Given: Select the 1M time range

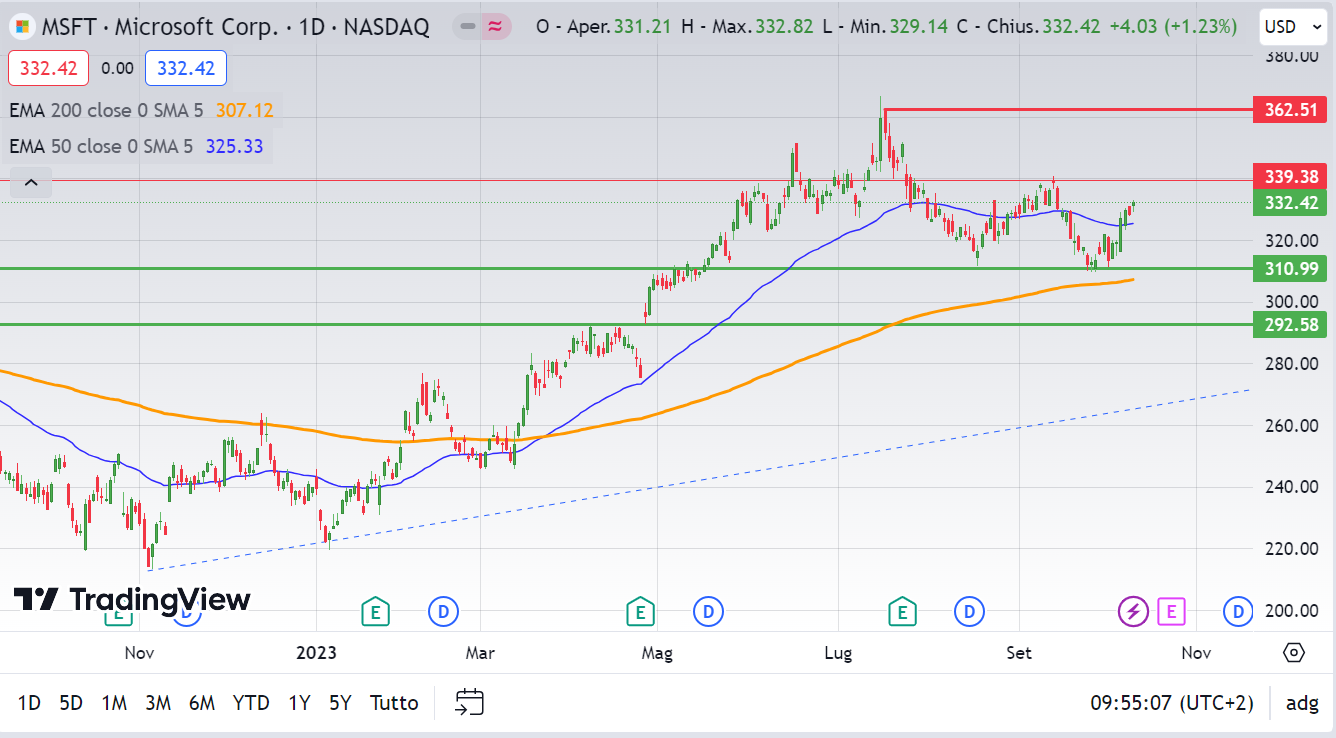Looking at the screenshot, I should point(114,703).
